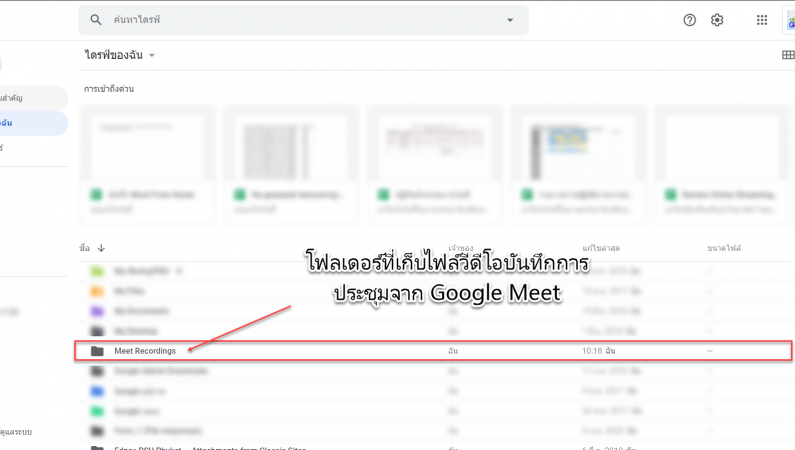795x450 pixels.
Task: Select the Meet Recordings folder name
Action: pyautogui.click(x=145, y=351)
